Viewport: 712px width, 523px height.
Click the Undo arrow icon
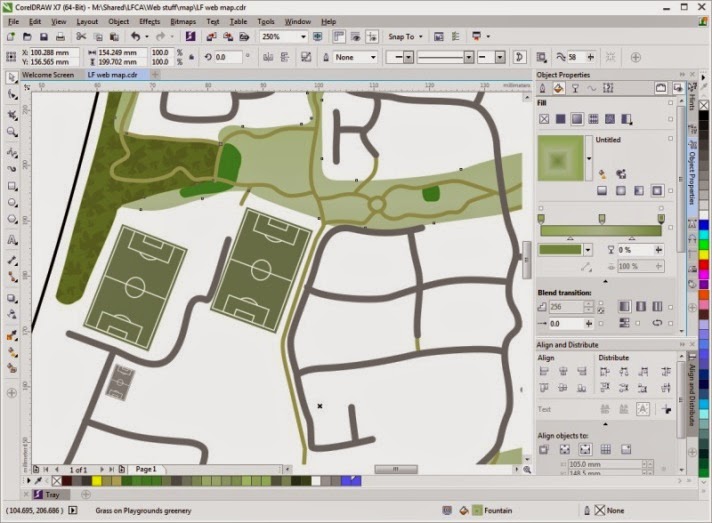[x=135, y=36]
